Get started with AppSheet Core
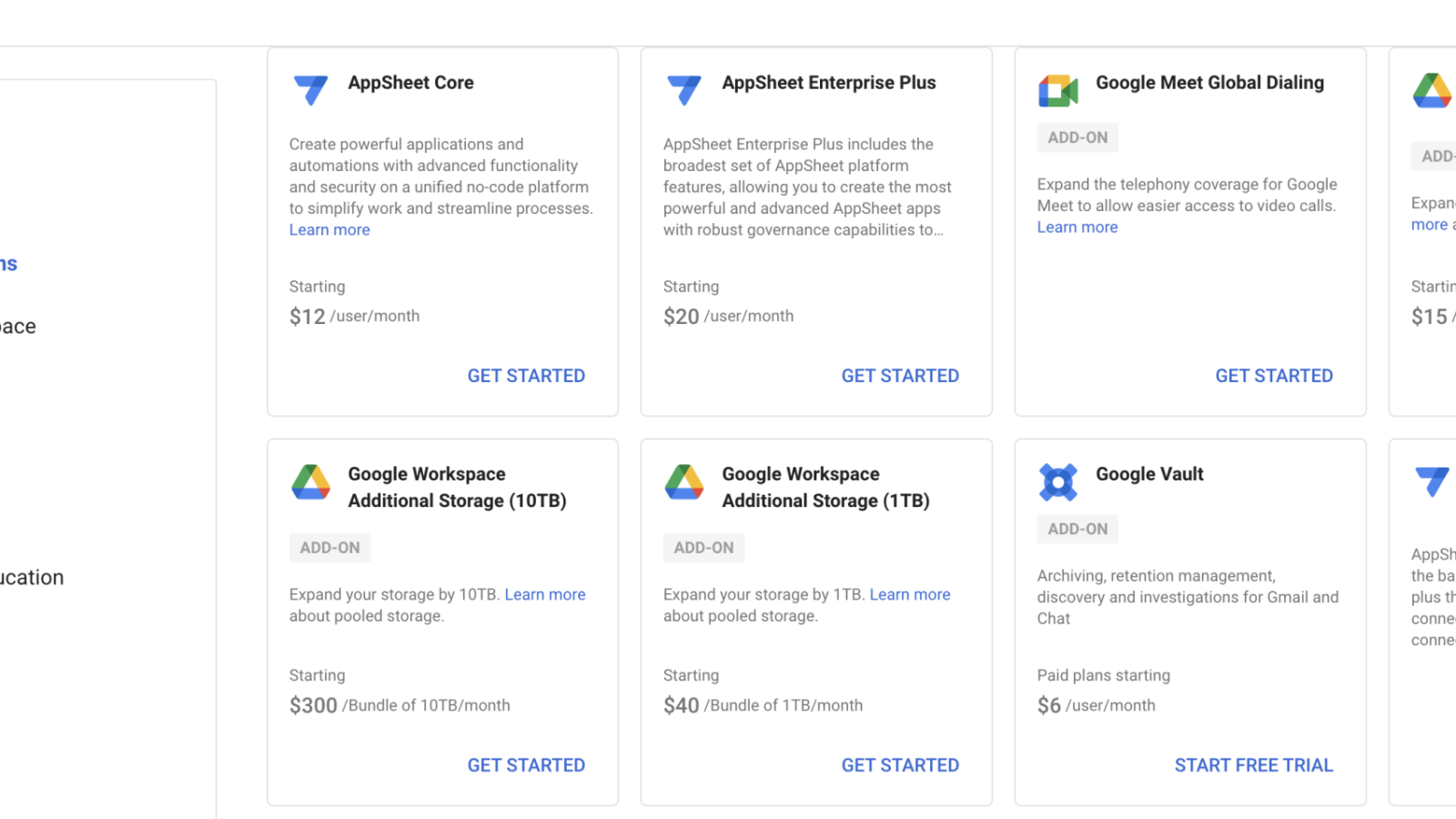Screen dimensions: 1456x819 [x=526, y=376]
